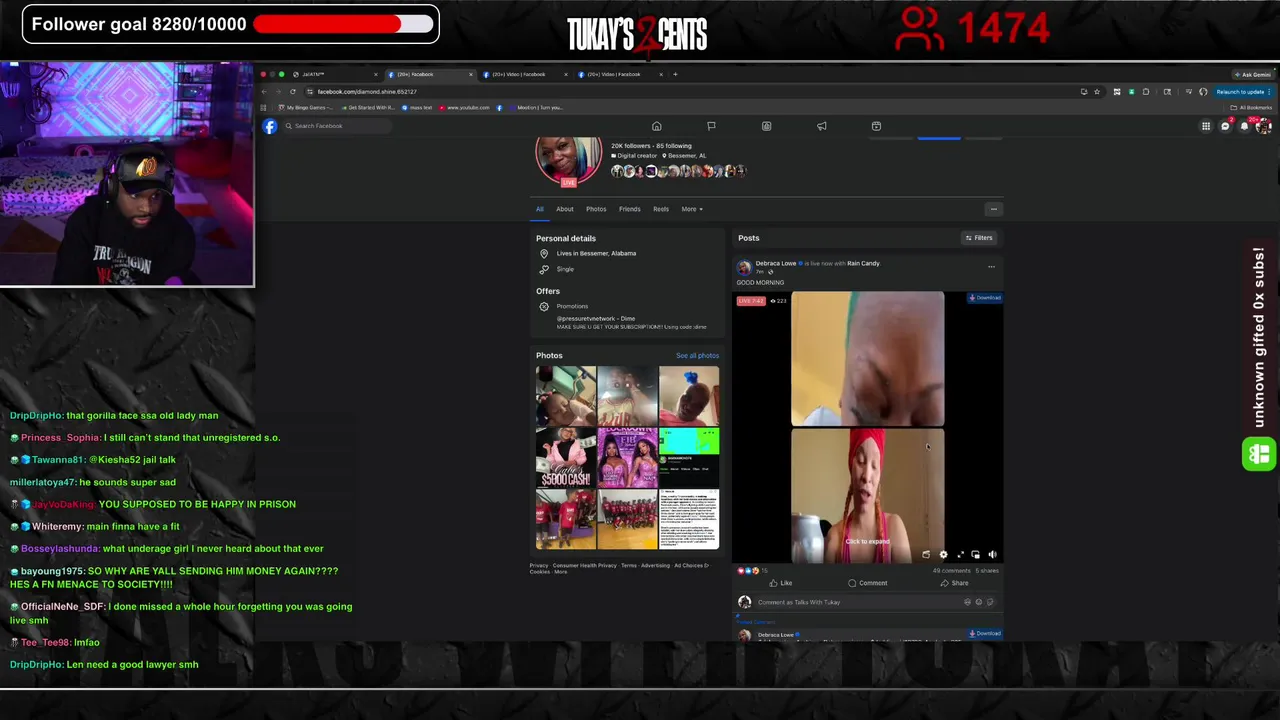The width and height of the screenshot is (1280, 720).
Task: Switch to the Reels profile tab
Action: click(661, 209)
